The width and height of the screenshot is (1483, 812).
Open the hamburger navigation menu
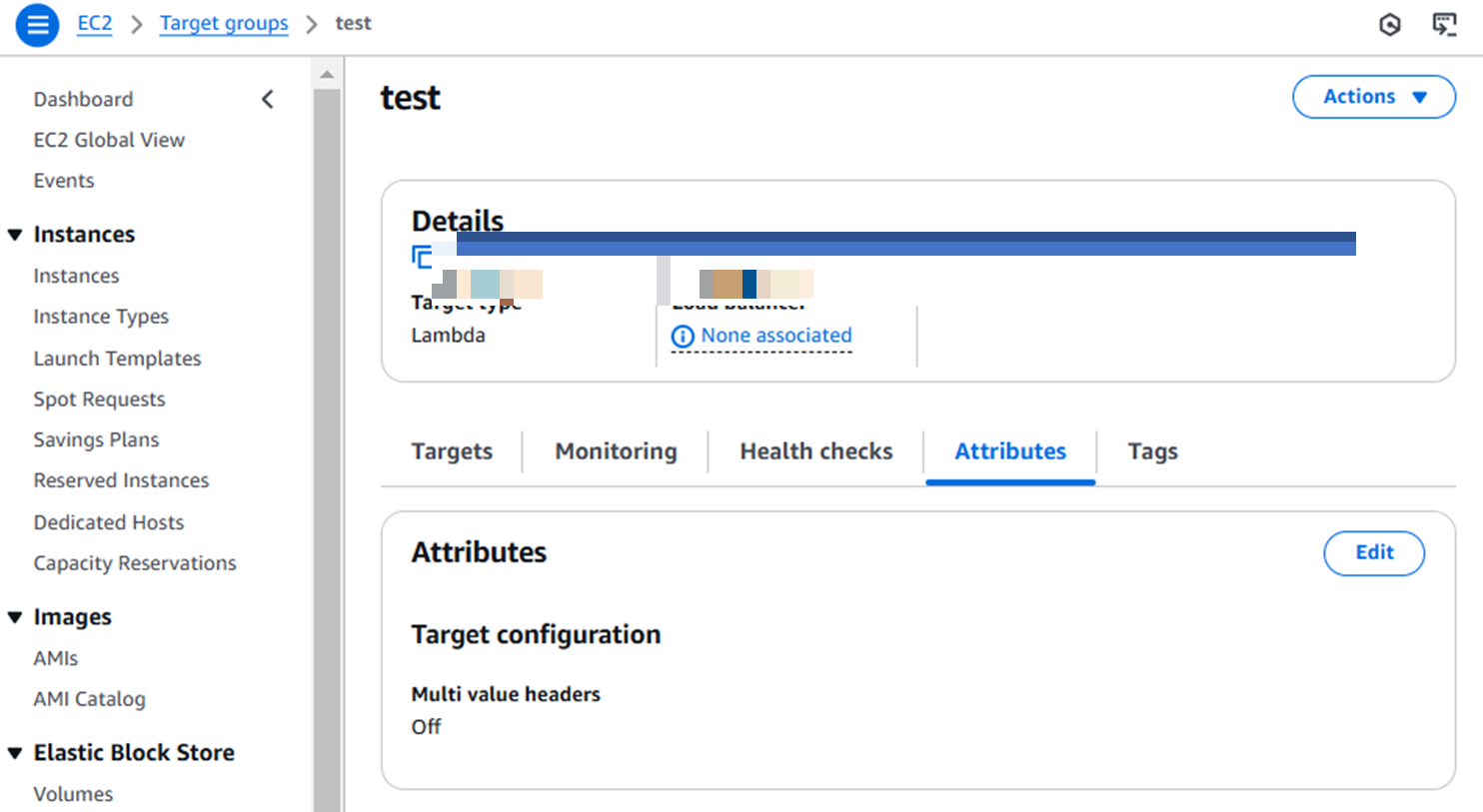(37, 25)
